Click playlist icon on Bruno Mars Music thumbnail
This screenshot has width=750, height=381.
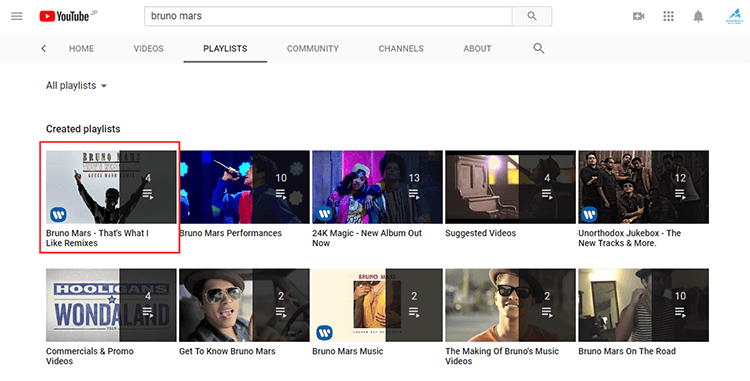point(414,312)
